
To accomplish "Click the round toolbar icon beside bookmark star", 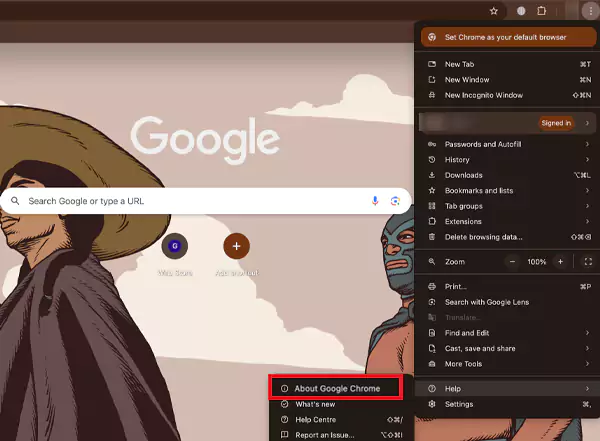I will pyautogui.click(x=521, y=11).
